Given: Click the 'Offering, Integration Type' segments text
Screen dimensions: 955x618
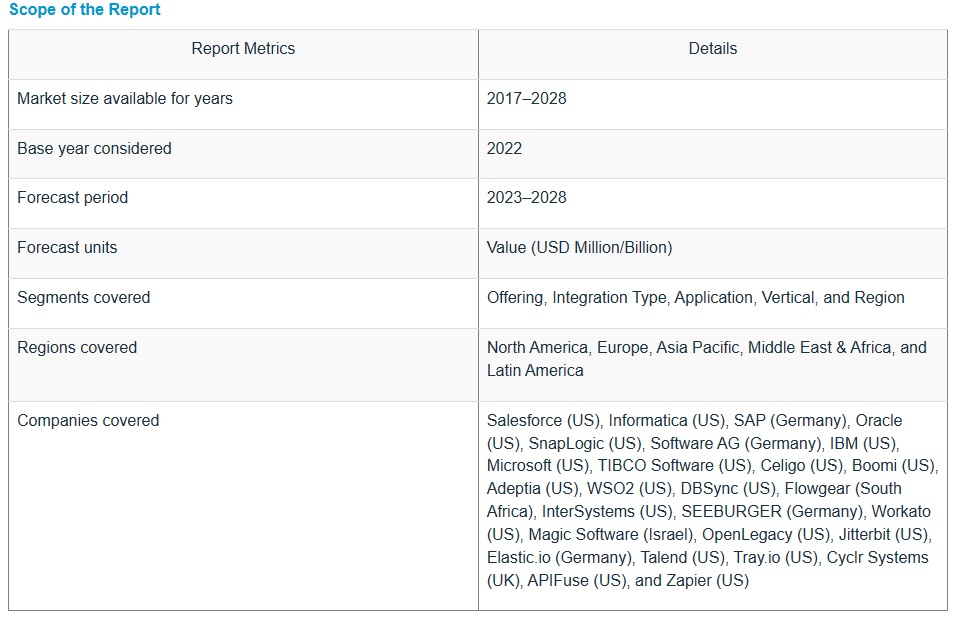Looking at the screenshot, I should pos(579,297).
